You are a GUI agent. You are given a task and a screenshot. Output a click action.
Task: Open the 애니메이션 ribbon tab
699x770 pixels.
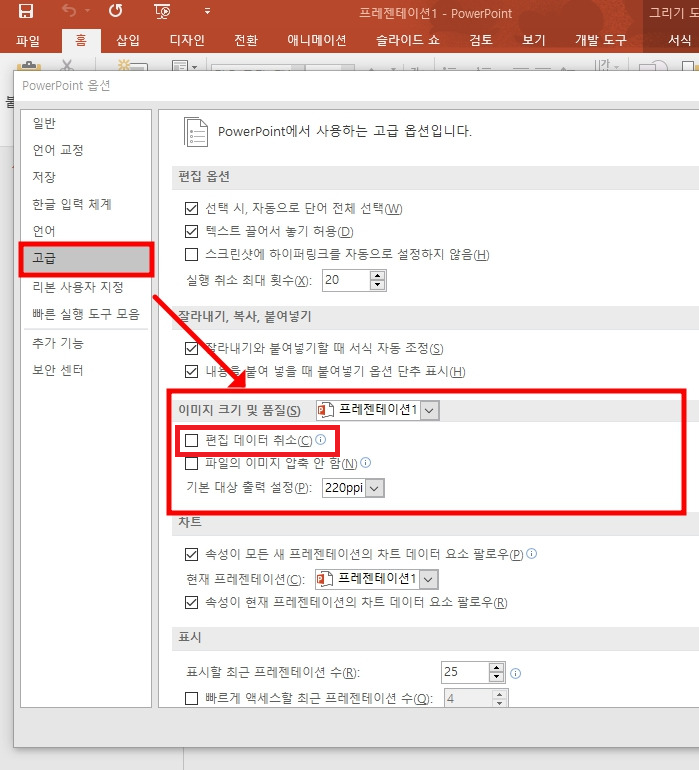point(317,40)
